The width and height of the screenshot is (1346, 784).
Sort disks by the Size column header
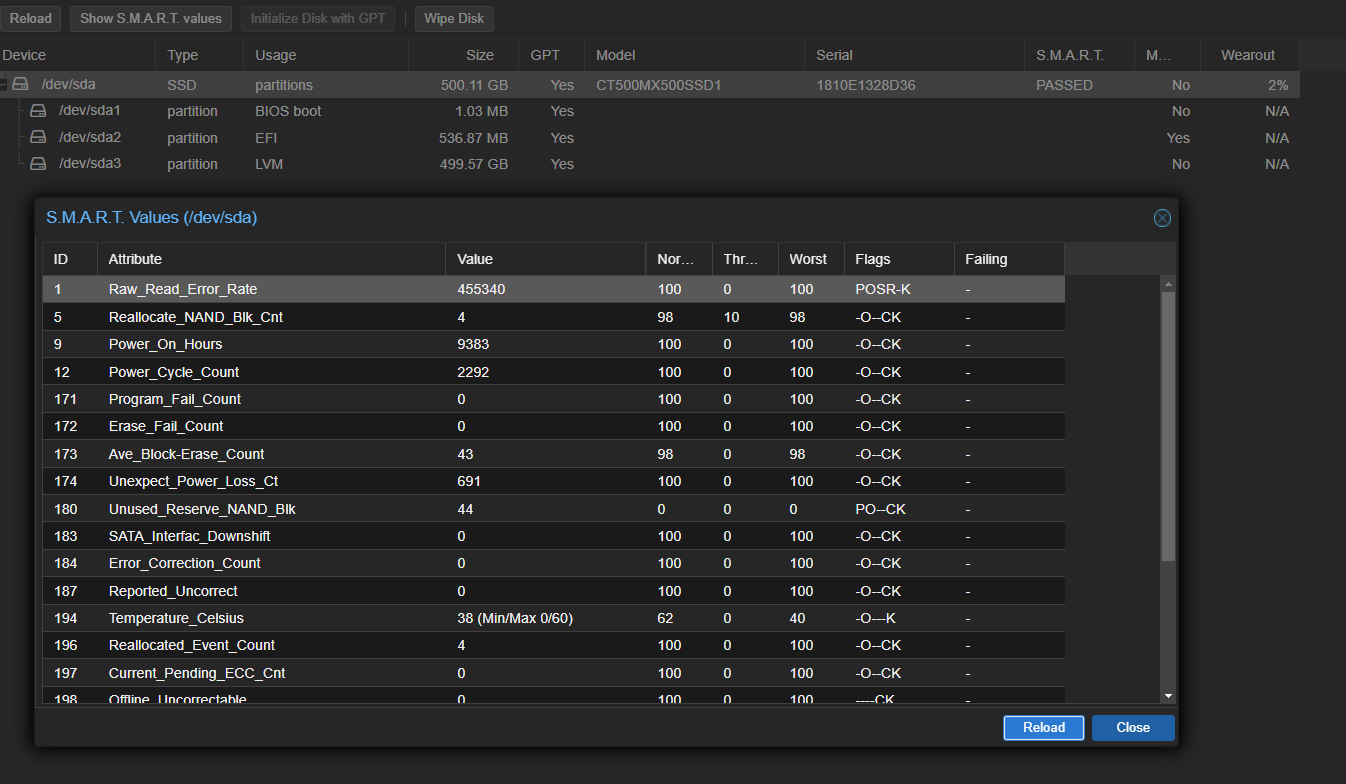tap(464, 55)
